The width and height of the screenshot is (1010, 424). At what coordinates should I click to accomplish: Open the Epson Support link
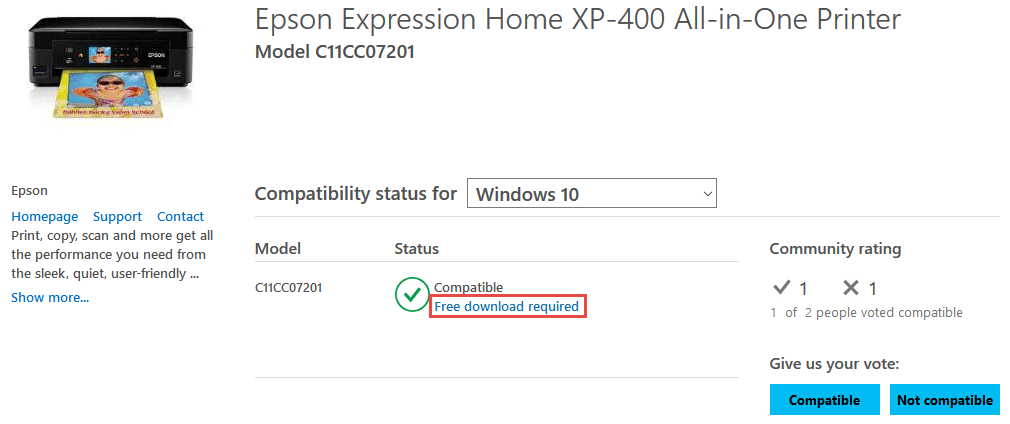click(x=117, y=217)
